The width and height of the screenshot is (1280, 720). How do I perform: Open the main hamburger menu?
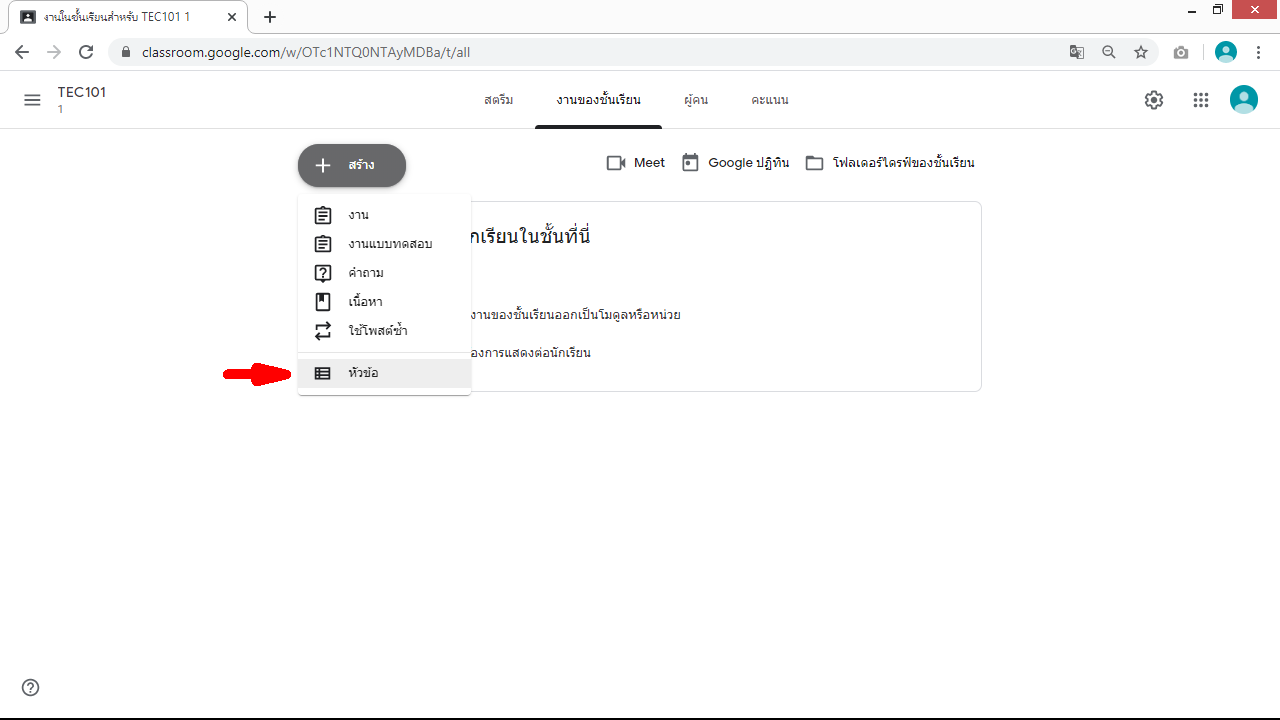(32, 100)
